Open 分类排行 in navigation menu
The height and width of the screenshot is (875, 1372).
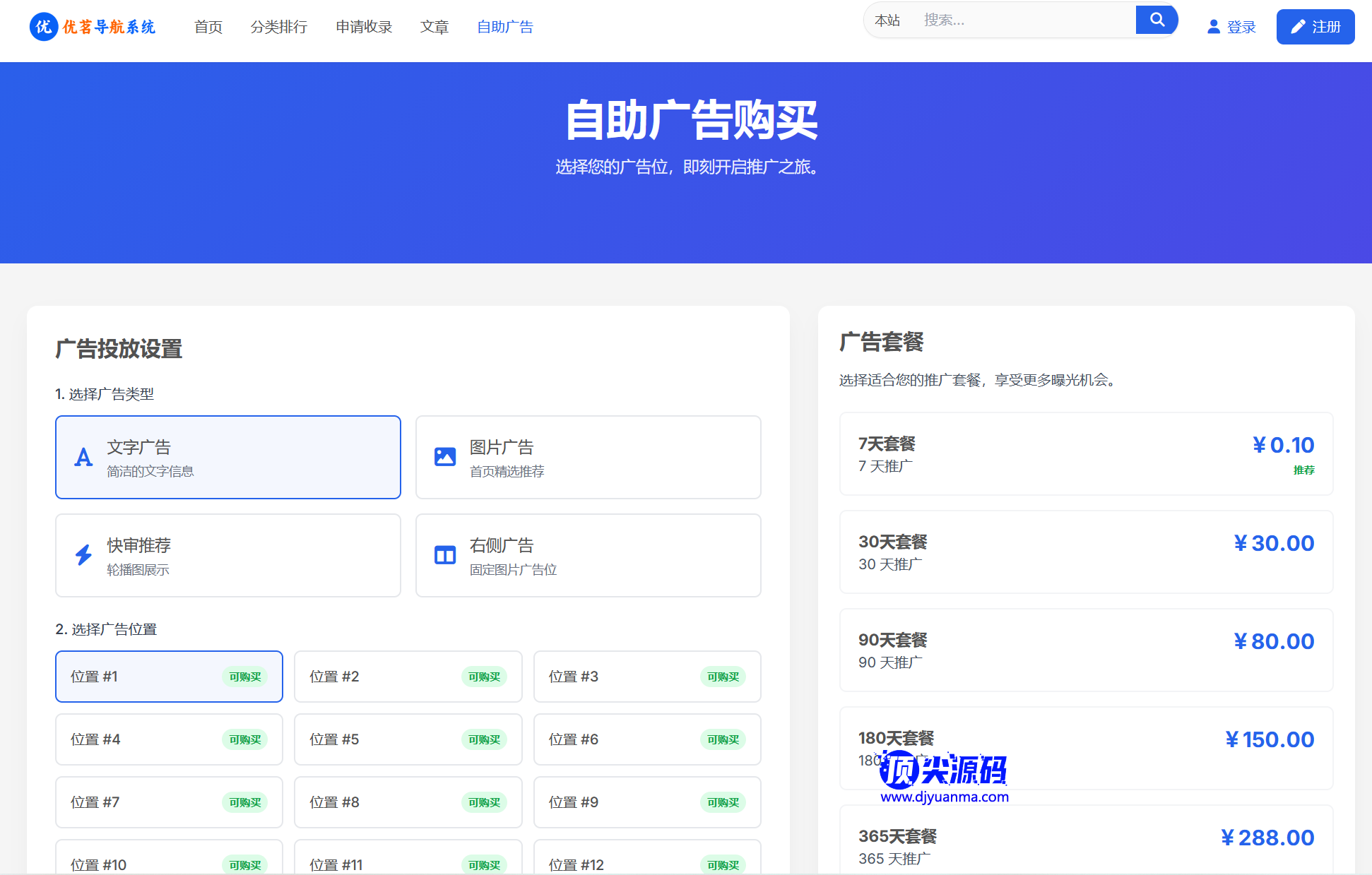(x=279, y=27)
